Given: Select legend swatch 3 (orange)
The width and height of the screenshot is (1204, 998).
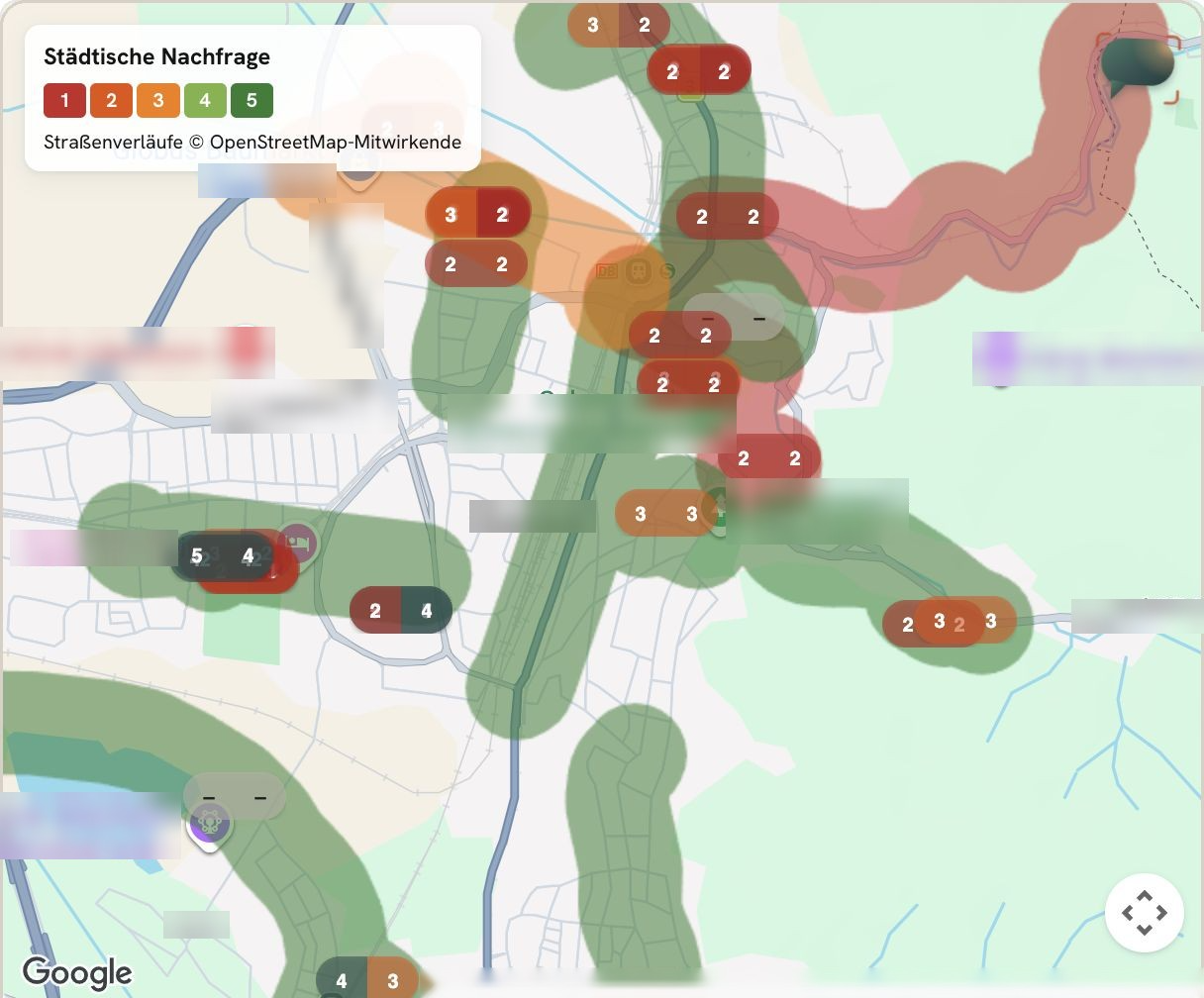Looking at the screenshot, I should coord(158,100).
